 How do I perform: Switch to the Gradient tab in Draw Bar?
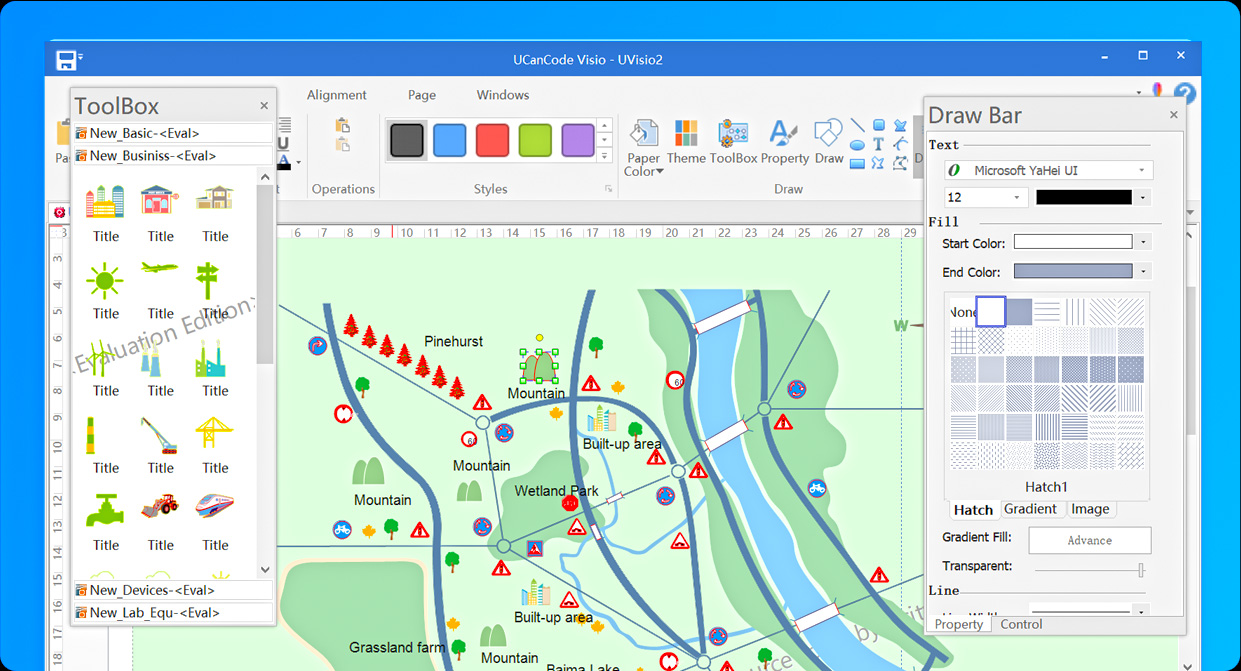click(x=1031, y=509)
